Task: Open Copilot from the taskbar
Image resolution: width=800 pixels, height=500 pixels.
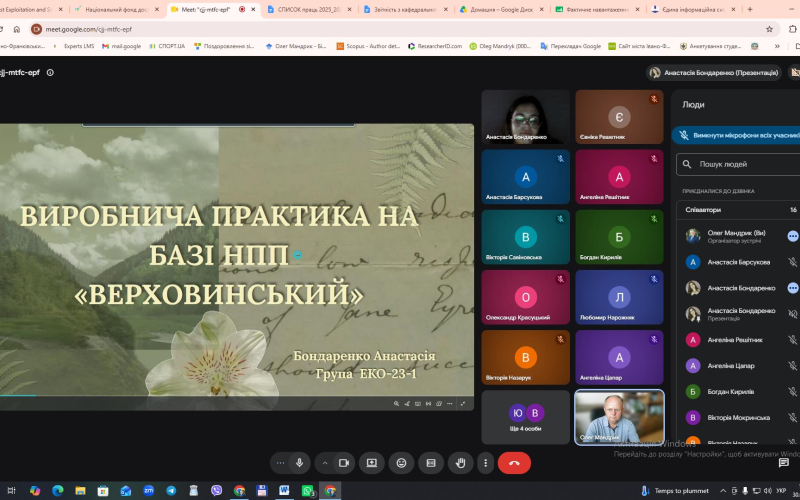Action: tap(35, 491)
